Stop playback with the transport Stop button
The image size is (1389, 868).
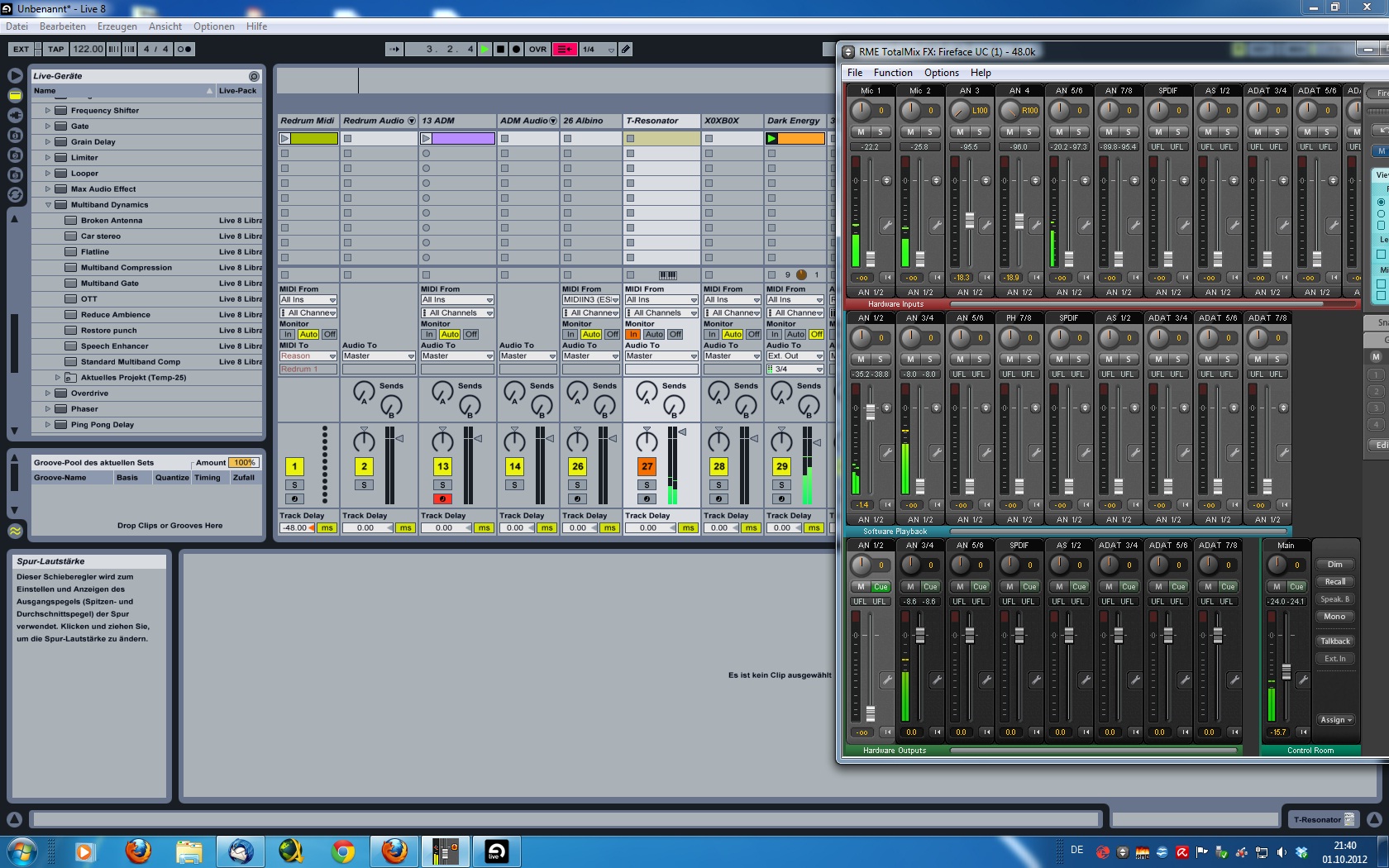click(500, 49)
